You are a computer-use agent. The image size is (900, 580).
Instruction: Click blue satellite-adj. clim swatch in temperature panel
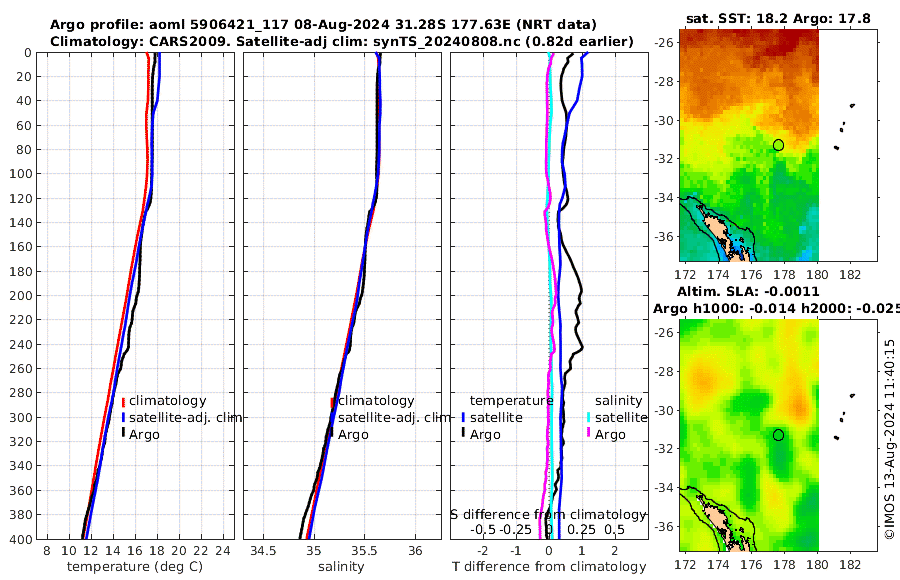[123, 418]
